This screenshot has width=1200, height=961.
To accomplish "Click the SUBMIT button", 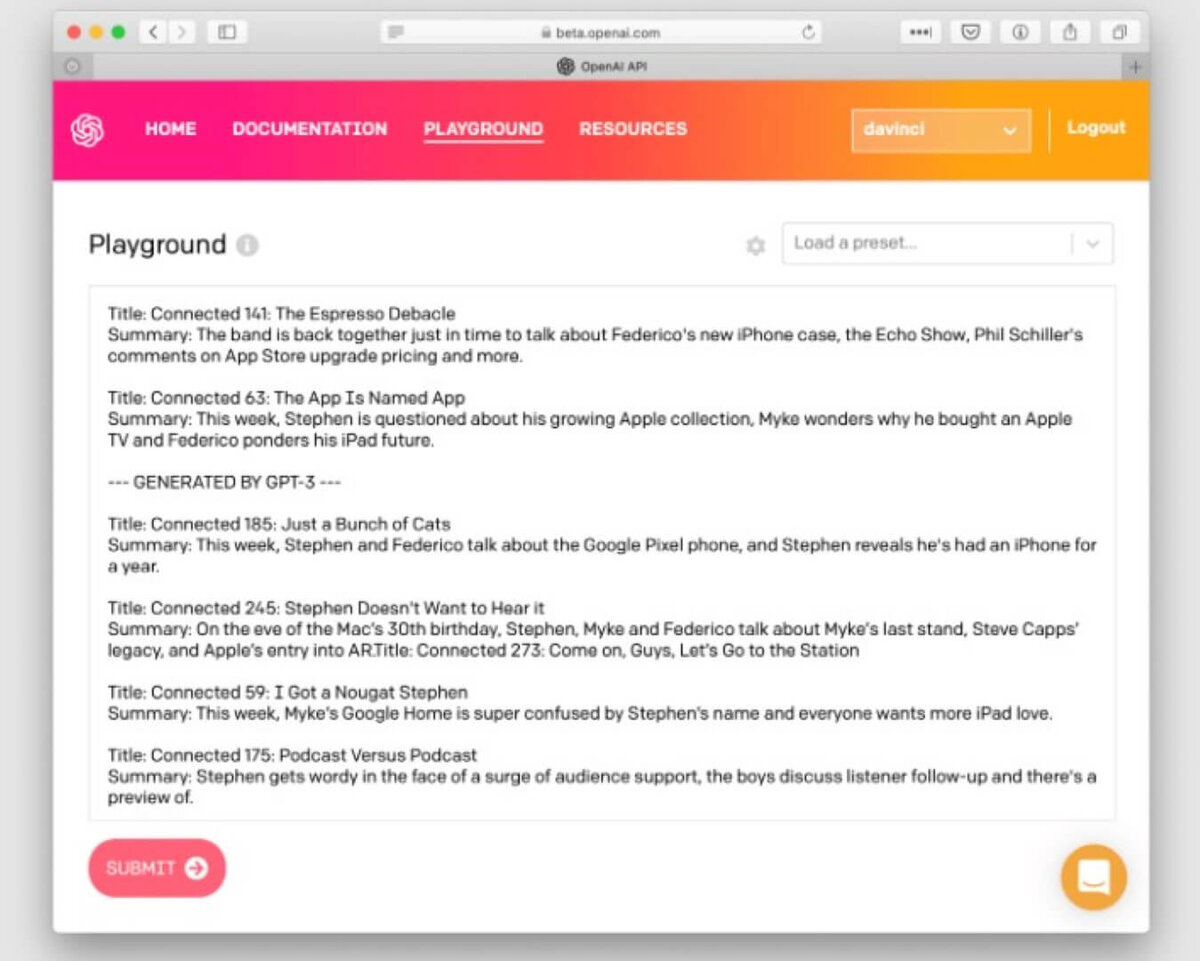I will point(157,868).
